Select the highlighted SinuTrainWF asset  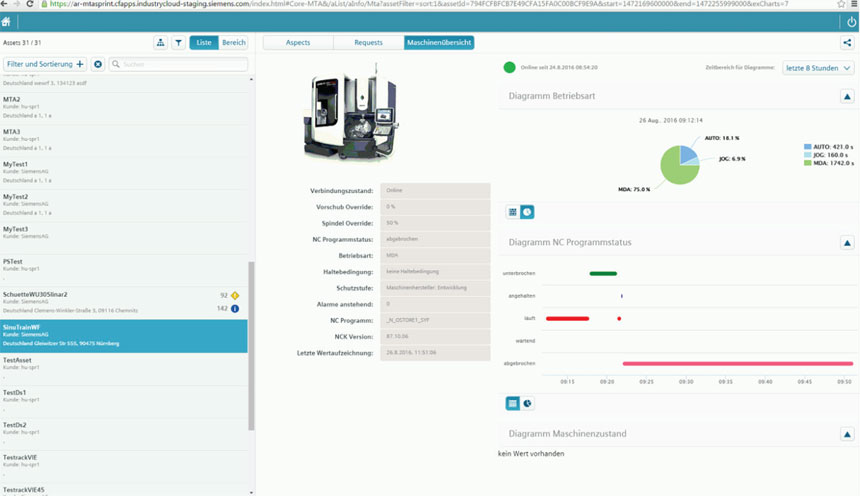[x=124, y=336]
